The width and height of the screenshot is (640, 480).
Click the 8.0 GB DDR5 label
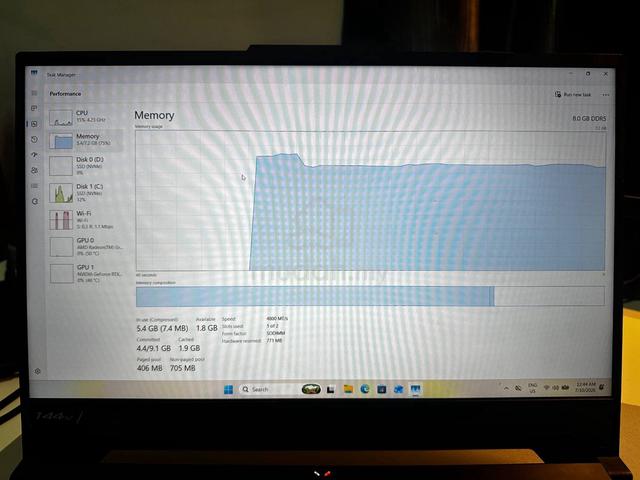[x=589, y=118]
